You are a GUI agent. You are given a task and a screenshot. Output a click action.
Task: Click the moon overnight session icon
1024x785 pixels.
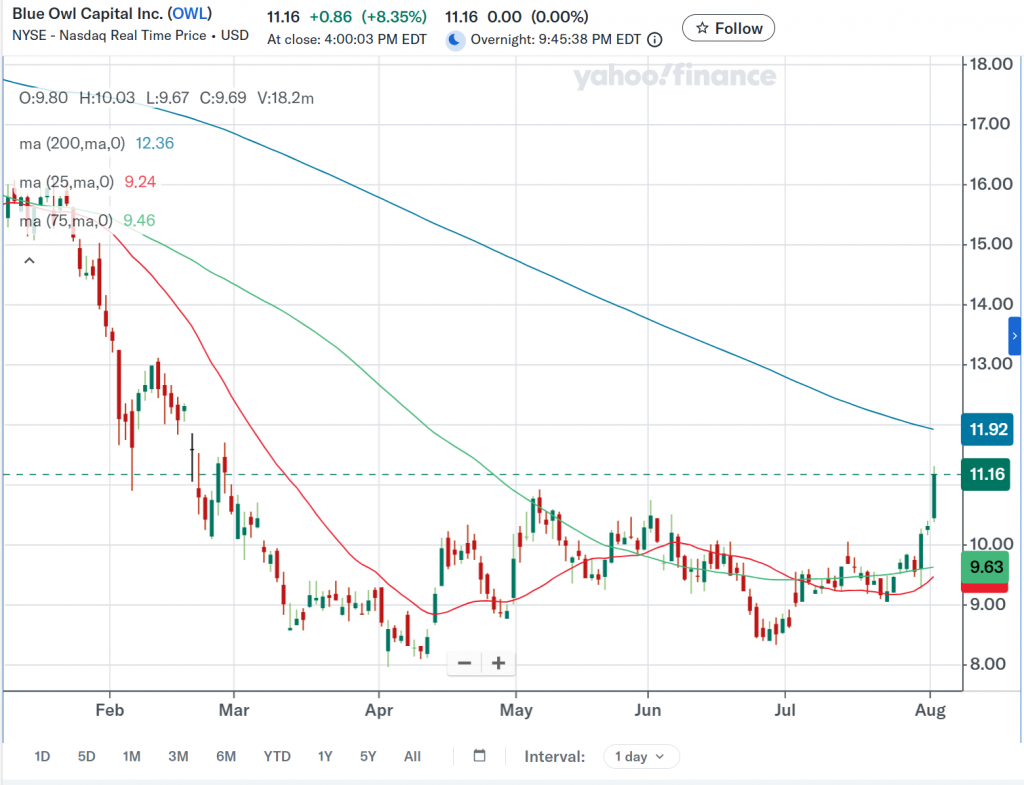[x=455, y=40]
